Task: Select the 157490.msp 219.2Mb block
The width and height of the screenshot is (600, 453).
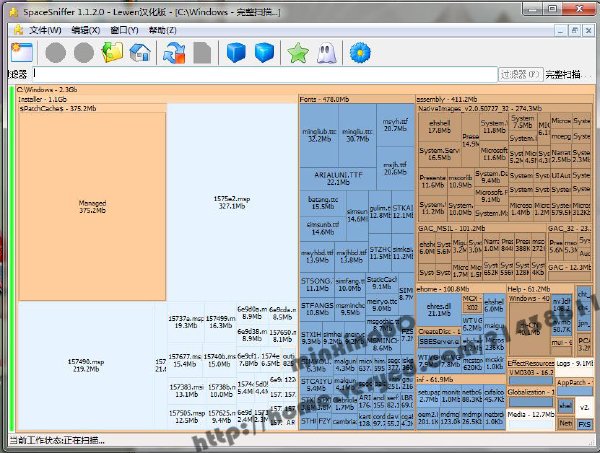Action: 86,365
